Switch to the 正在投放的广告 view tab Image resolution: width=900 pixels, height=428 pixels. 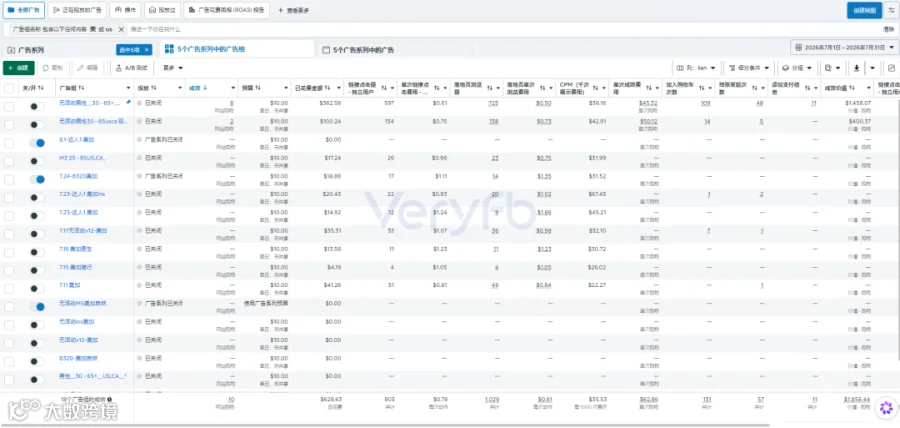click(x=77, y=10)
